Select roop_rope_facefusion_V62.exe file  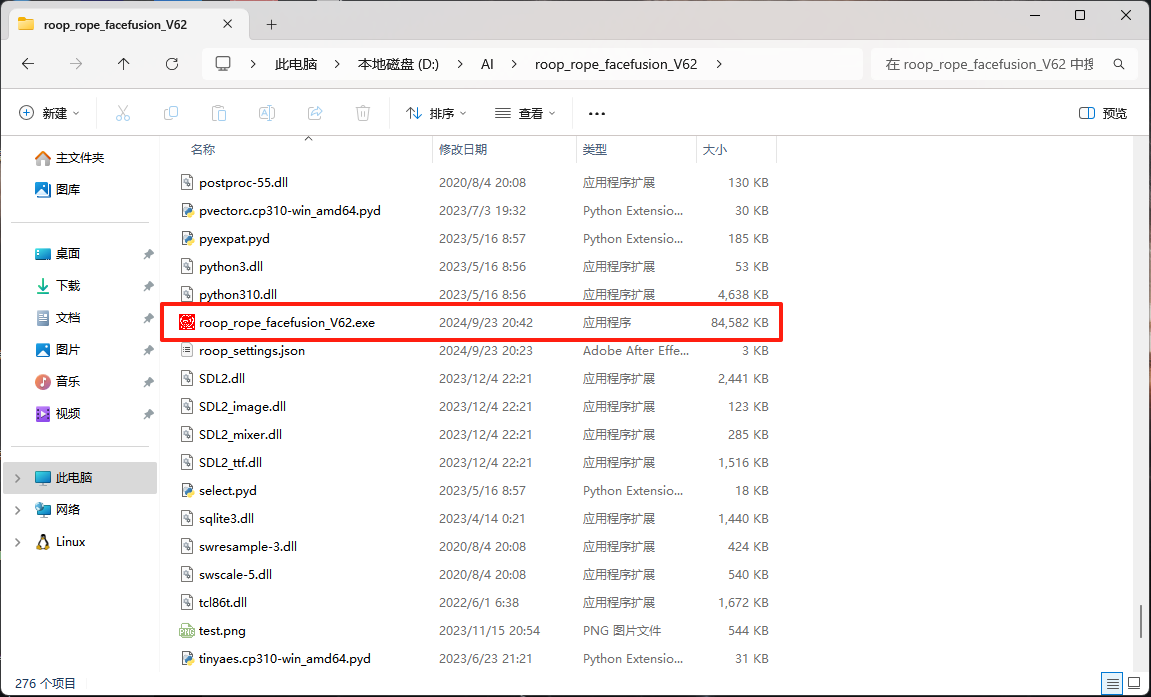(287, 323)
